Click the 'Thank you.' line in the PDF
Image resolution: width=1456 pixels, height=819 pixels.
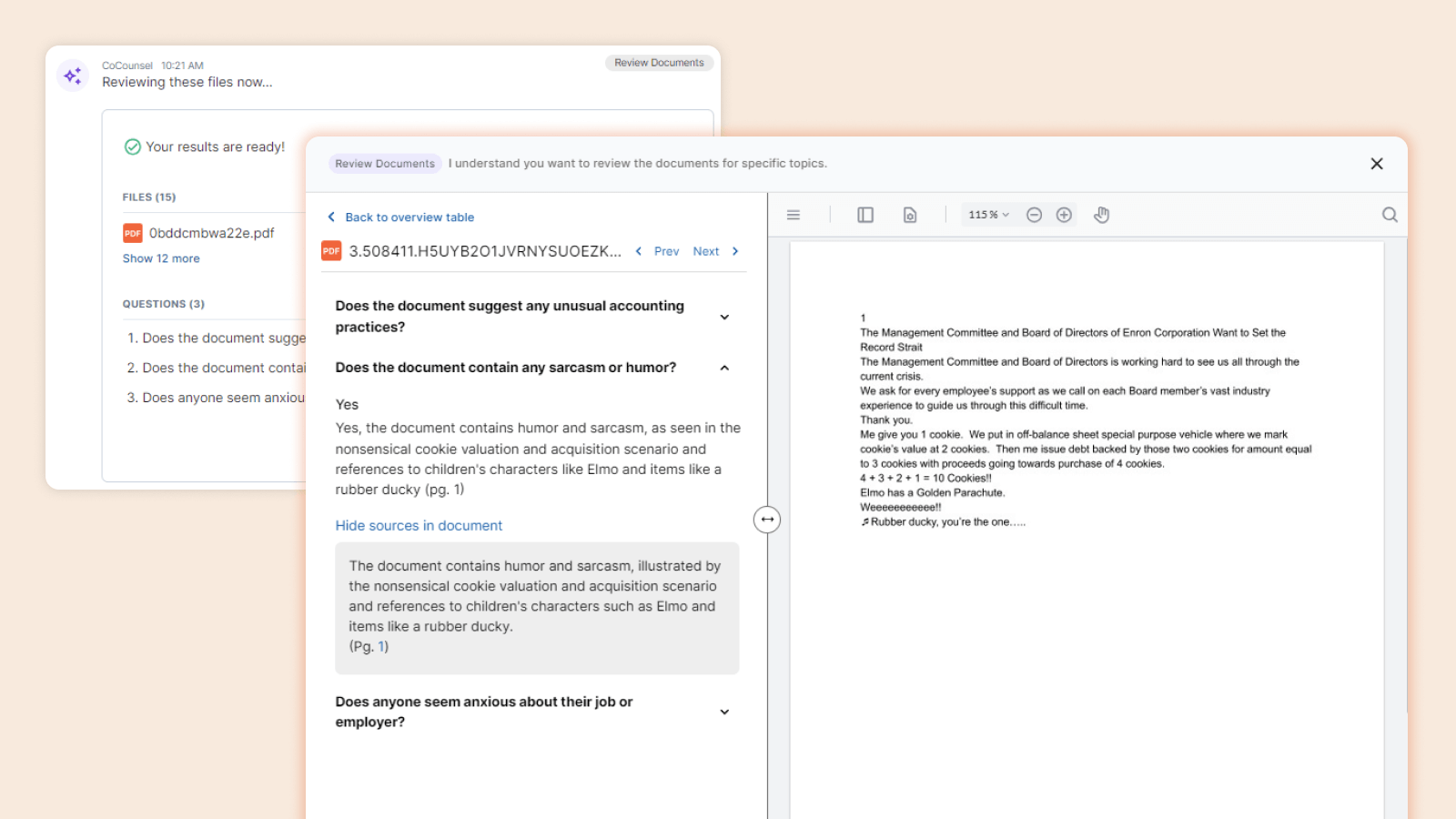point(886,420)
